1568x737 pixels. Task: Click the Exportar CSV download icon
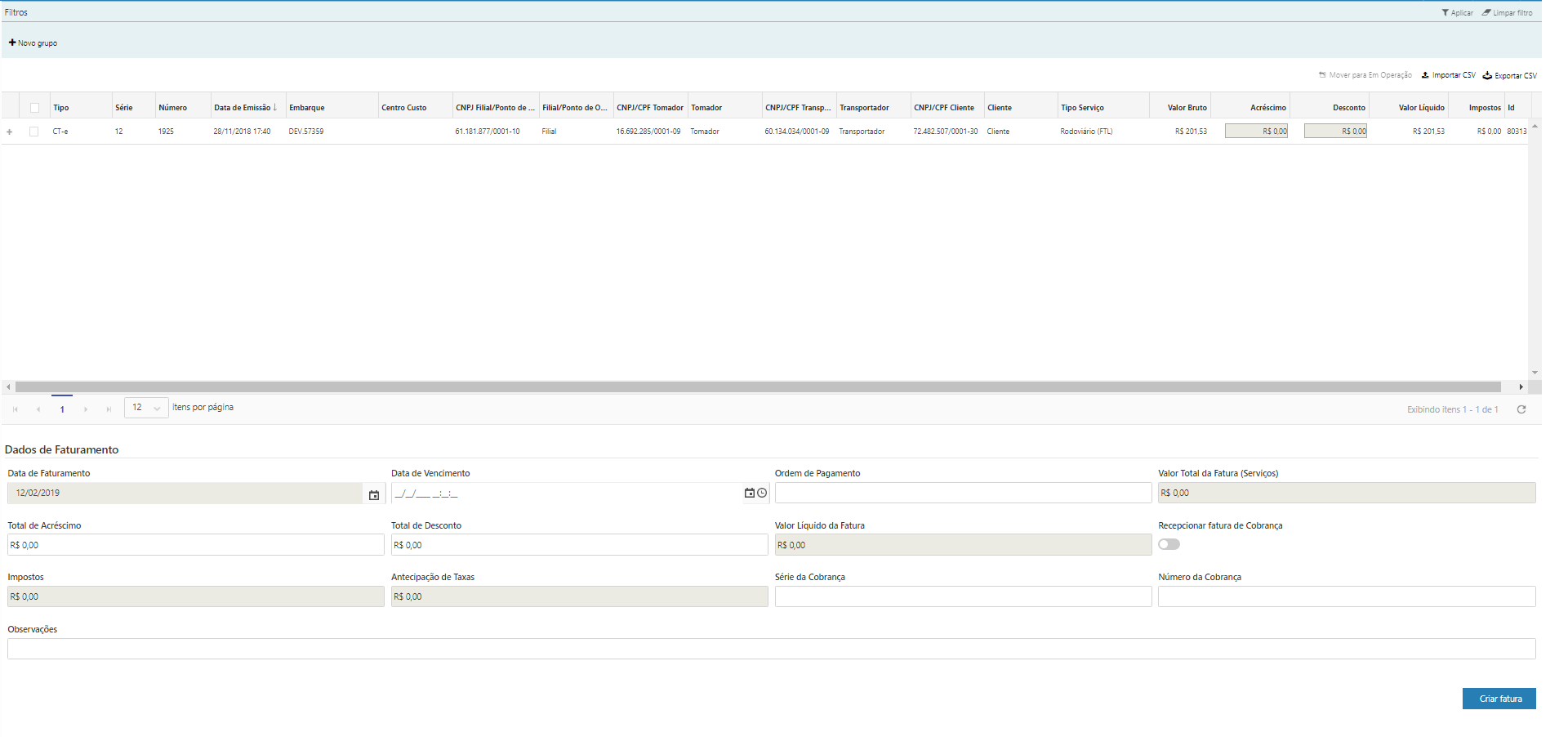[x=1487, y=75]
